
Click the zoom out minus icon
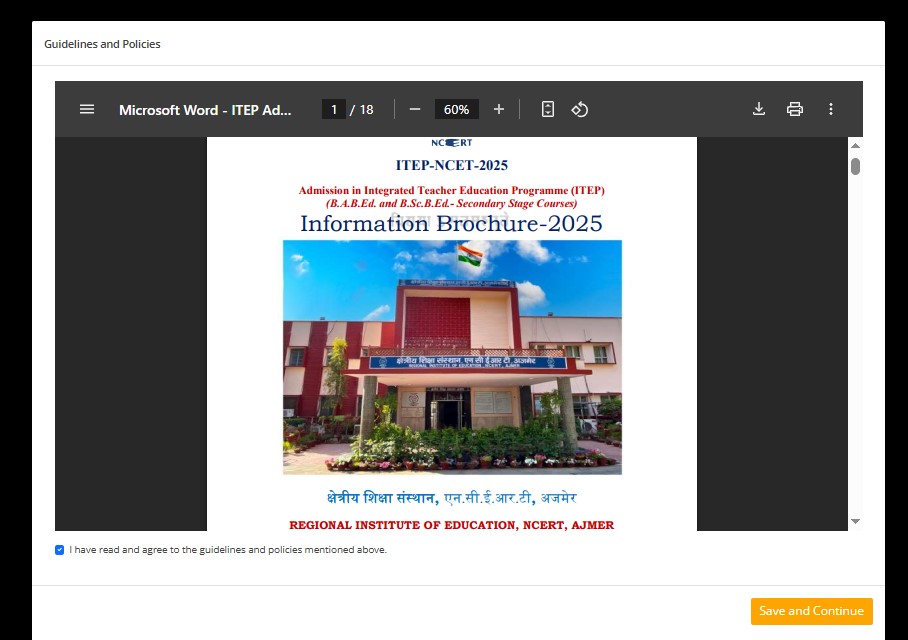pos(415,109)
